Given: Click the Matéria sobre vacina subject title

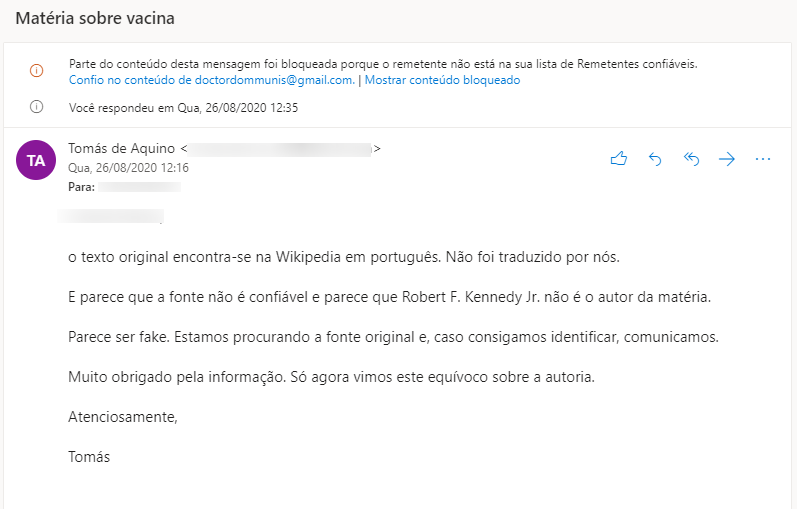Looking at the screenshot, I should point(95,18).
